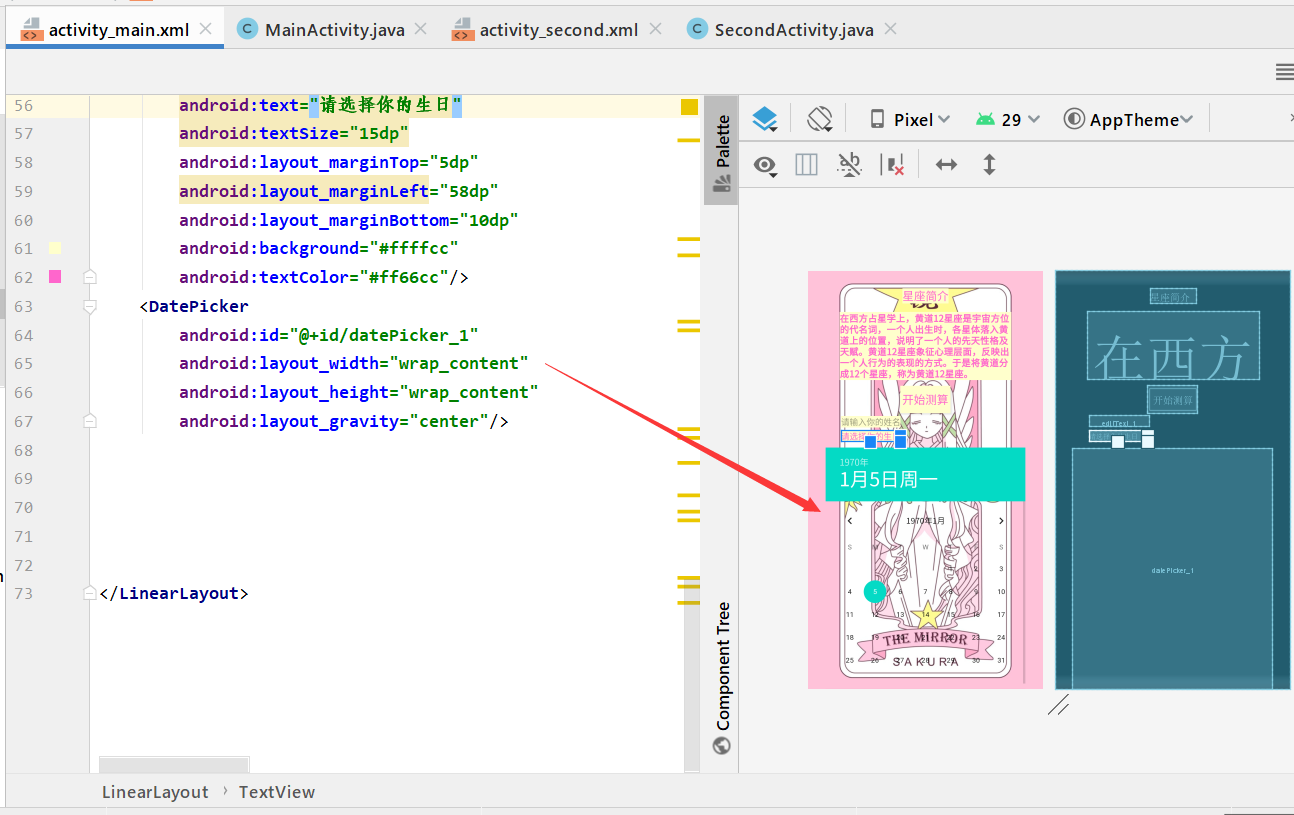Open the AppTheme dropdown

[1128, 118]
